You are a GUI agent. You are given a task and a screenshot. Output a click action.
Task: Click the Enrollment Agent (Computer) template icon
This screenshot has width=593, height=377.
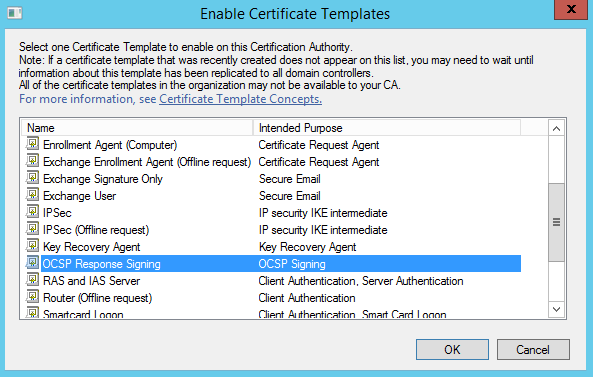pyautogui.click(x=33, y=144)
